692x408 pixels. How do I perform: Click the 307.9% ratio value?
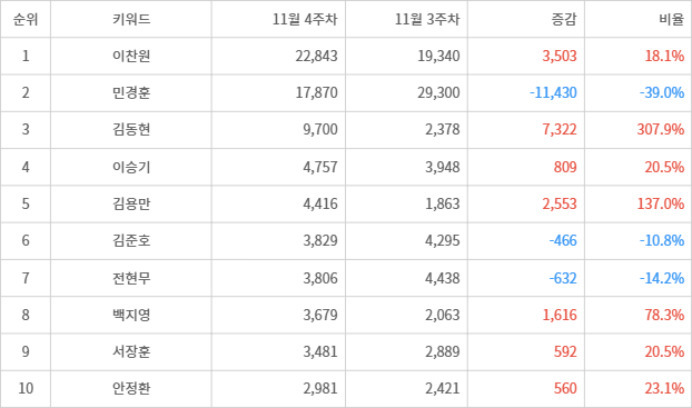pos(658,130)
